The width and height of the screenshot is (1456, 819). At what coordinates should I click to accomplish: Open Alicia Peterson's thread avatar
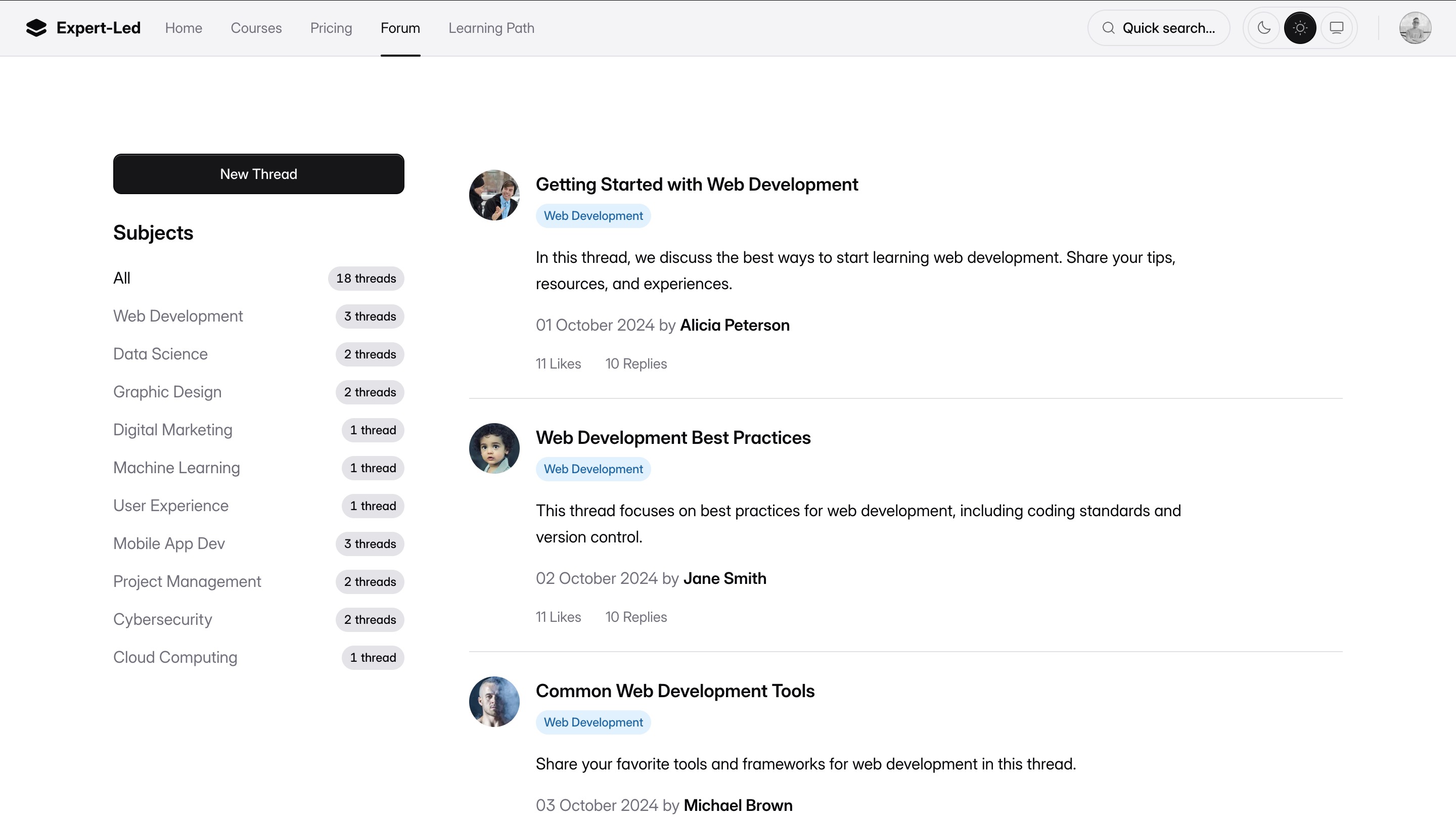494,195
